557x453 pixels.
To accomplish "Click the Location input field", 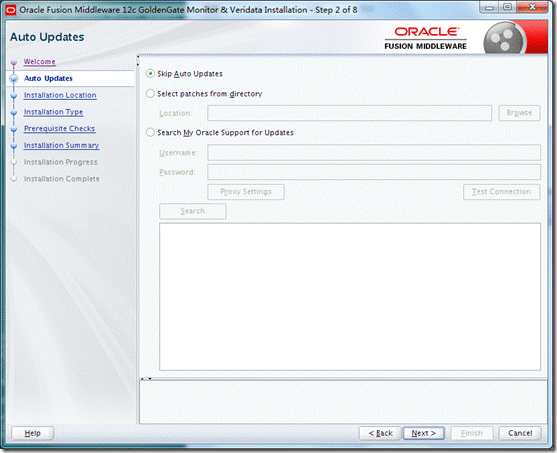I will (x=350, y=113).
